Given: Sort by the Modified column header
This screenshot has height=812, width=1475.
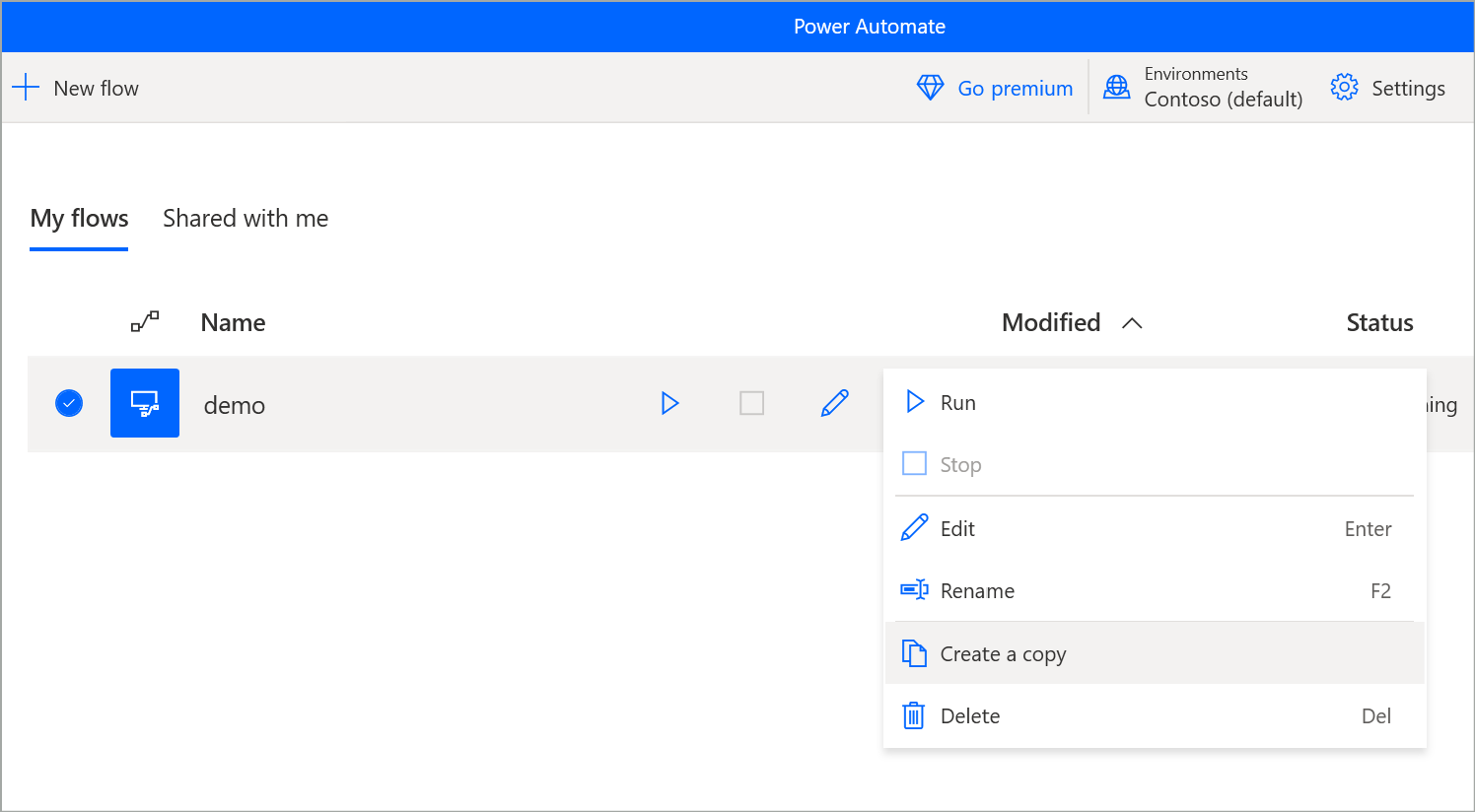Looking at the screenshot, I should click(x=1051, y=323).
